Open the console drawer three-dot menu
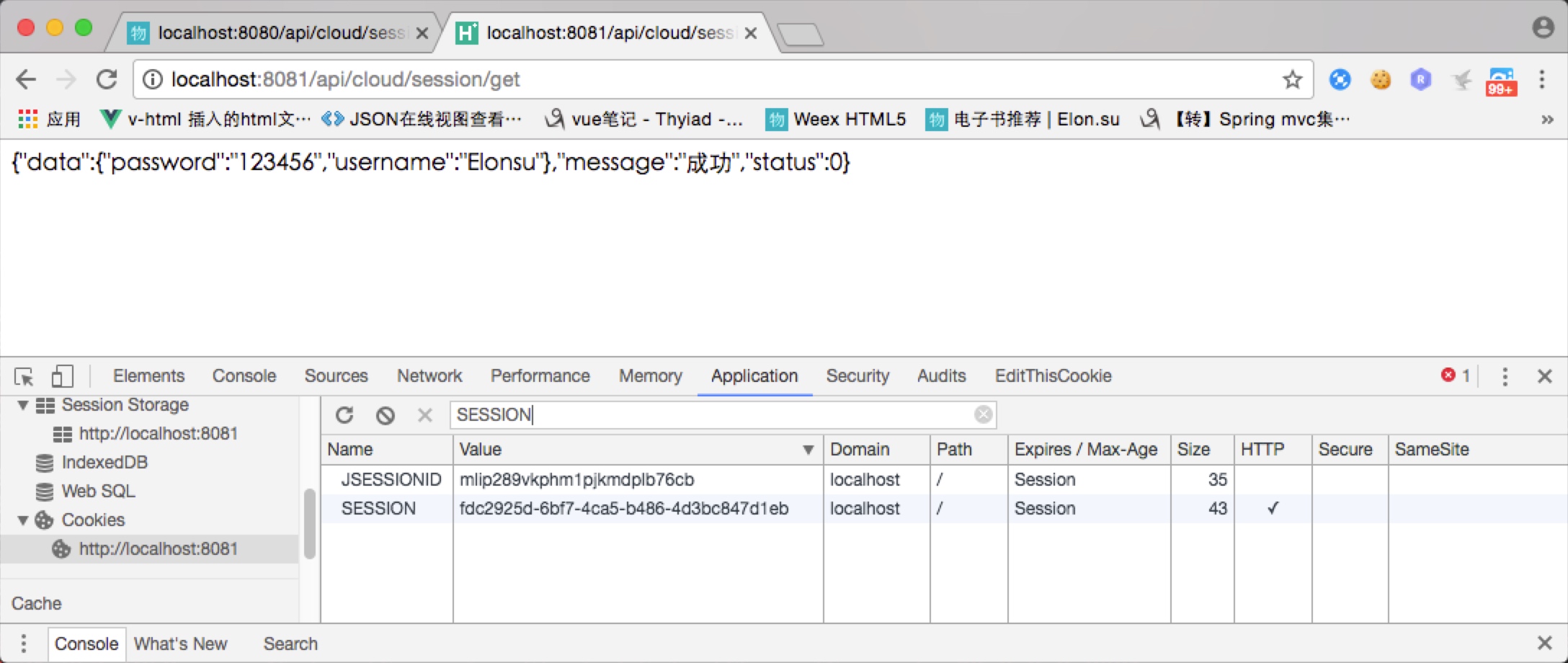 [x=24, y=644]
